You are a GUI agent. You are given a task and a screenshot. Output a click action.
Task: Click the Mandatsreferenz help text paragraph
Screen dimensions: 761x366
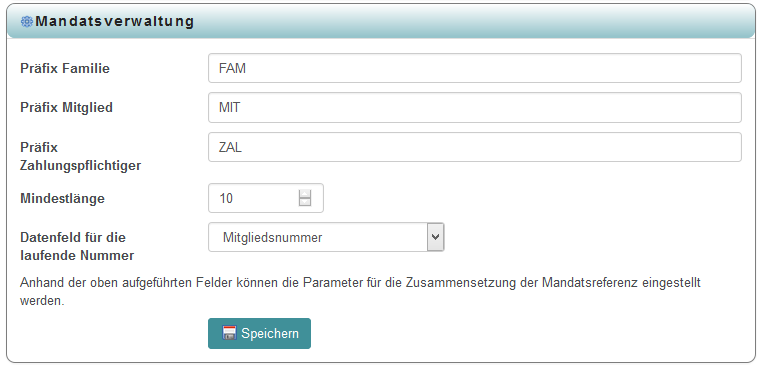click(x=360, y=291)
